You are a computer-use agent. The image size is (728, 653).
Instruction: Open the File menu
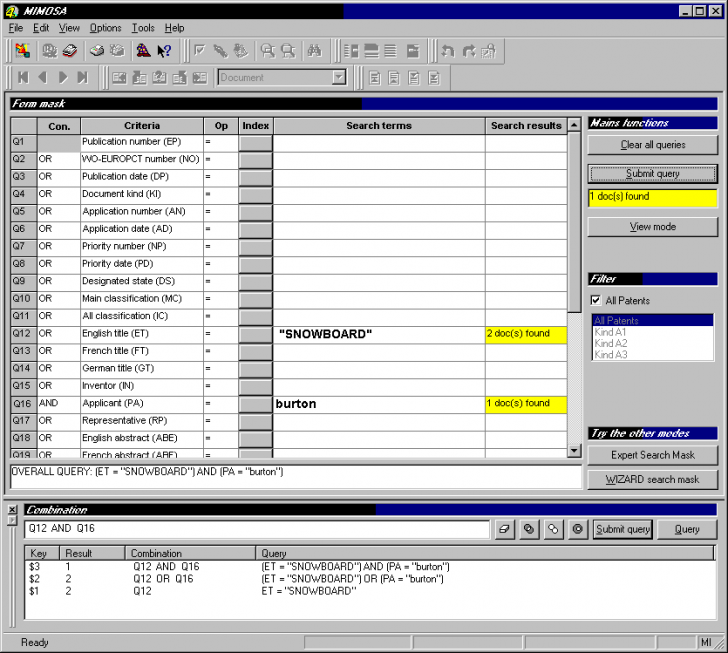tap(16, 28)
